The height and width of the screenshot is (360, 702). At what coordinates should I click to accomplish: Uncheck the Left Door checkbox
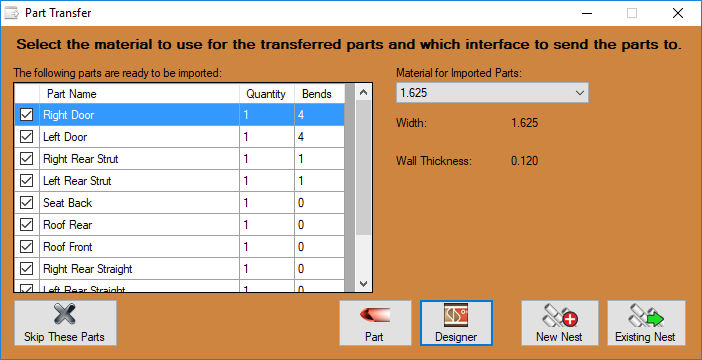point(26,137)
